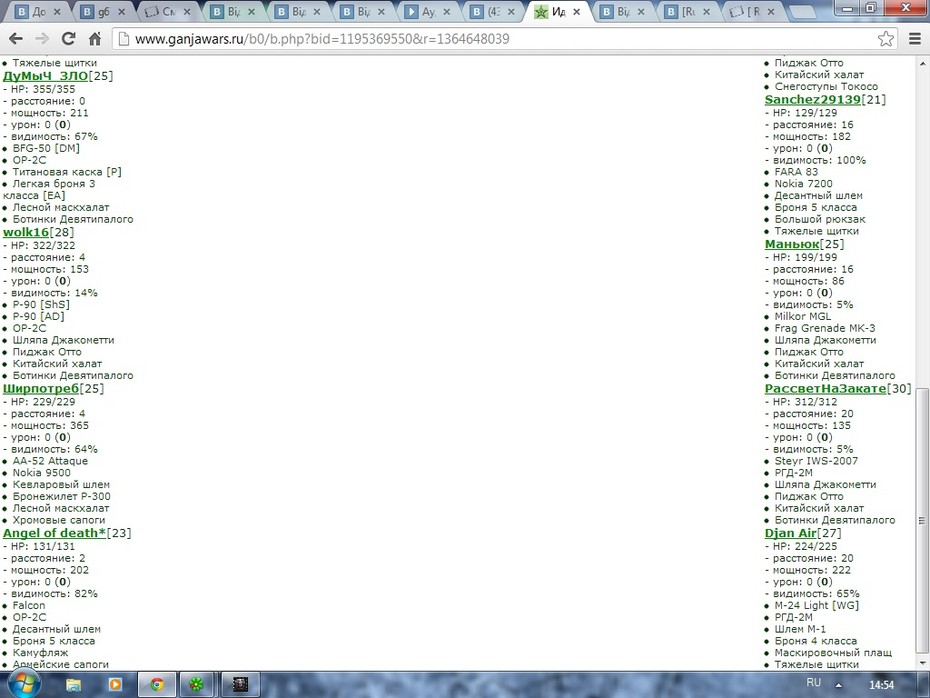Viewport: 930px width, 698px height.
Task: Open the browser home page
Action: [95, 39]
